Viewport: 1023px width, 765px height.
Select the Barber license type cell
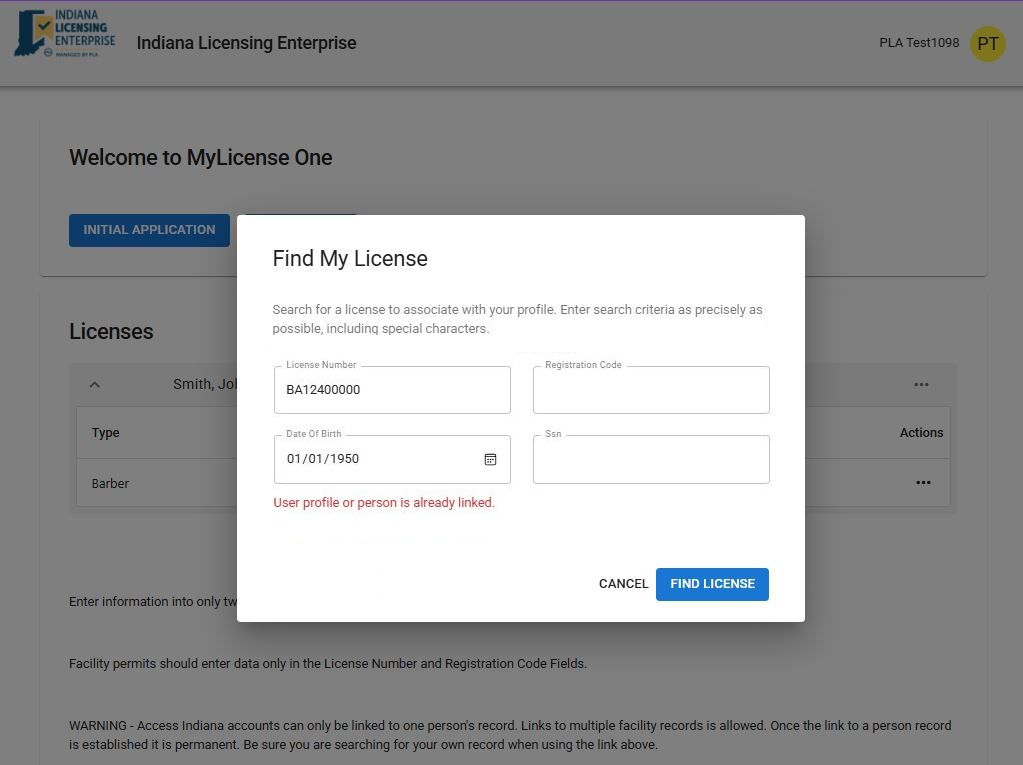pos(111,484)
